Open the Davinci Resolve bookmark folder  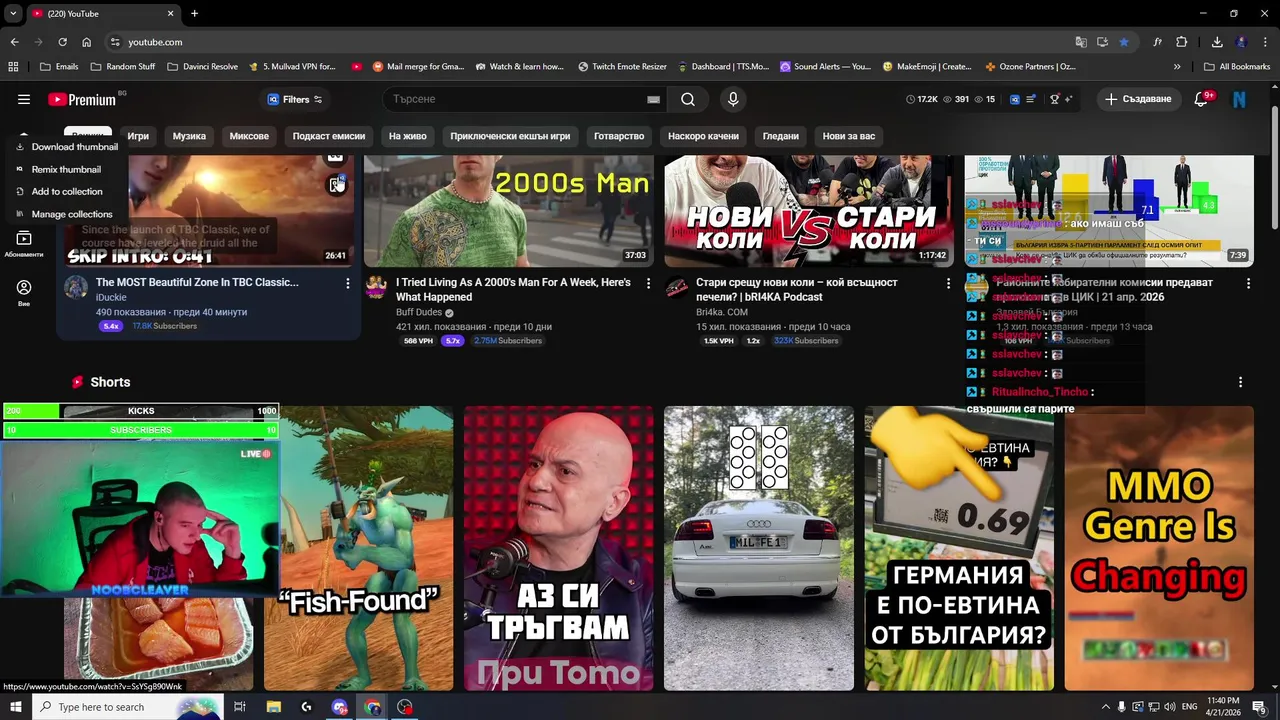pyautogui.click(x=203, y=67)
